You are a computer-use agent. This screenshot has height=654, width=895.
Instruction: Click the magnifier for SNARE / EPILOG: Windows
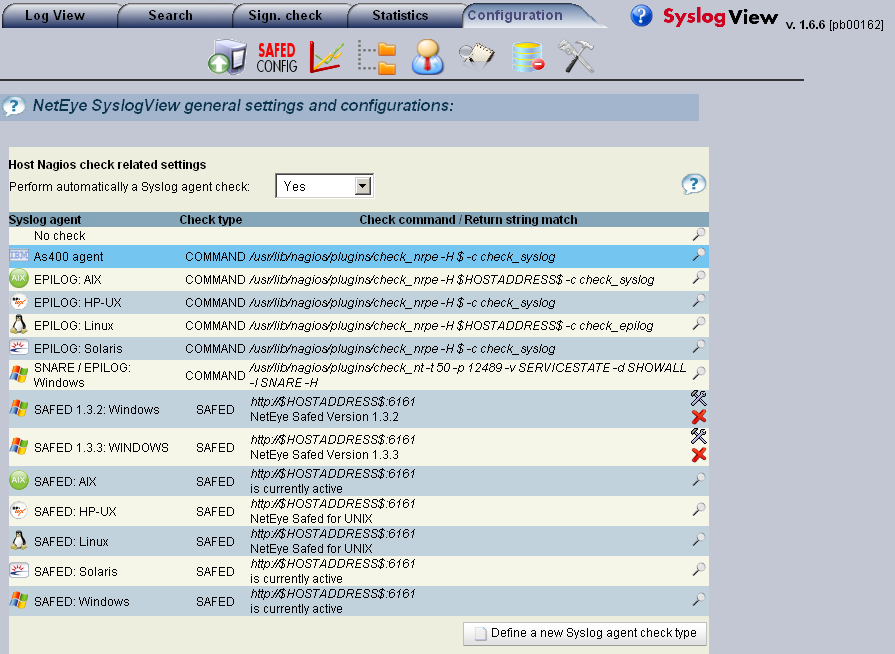[x=699, y=373]
